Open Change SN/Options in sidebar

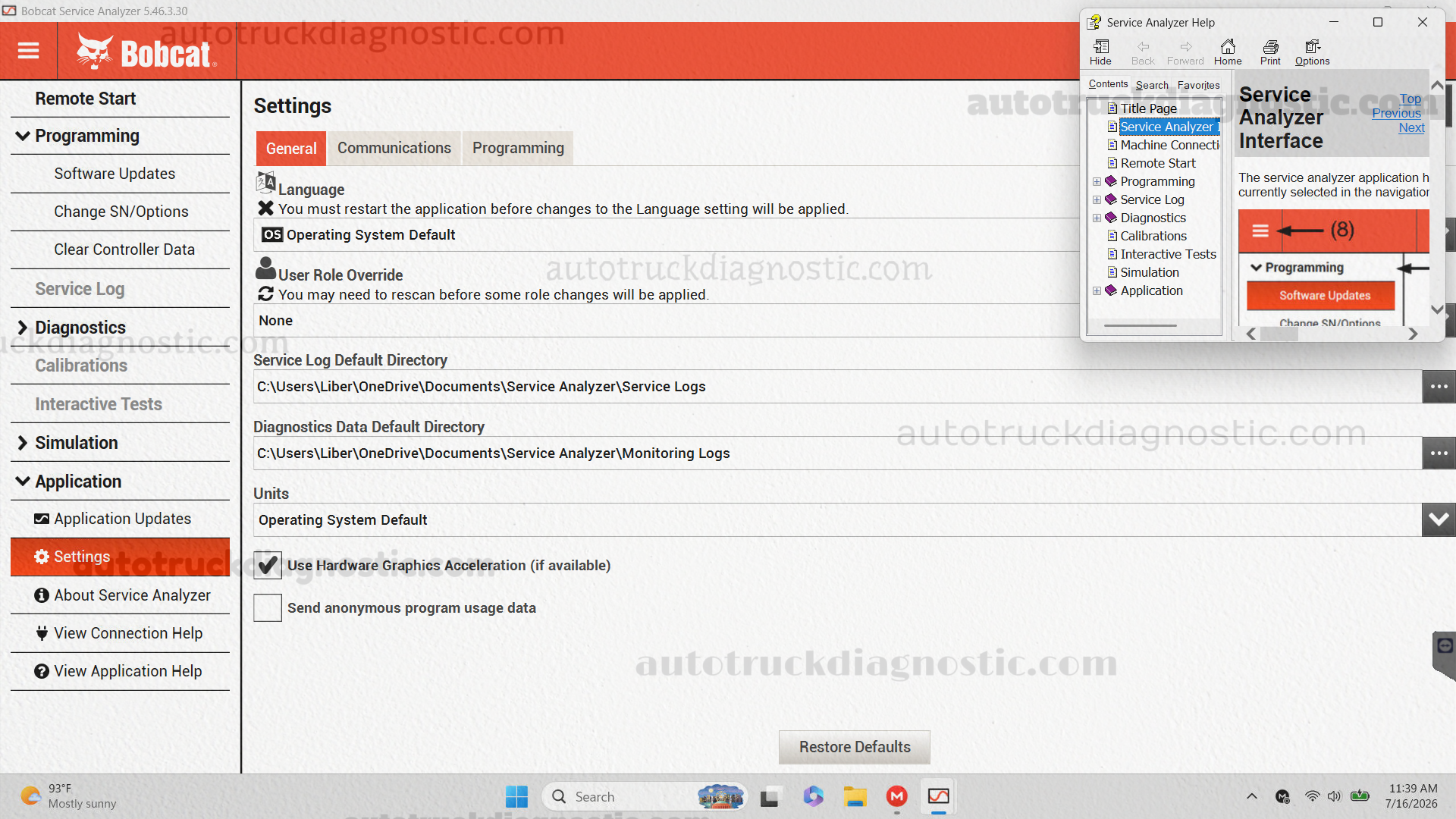point(121,212)
